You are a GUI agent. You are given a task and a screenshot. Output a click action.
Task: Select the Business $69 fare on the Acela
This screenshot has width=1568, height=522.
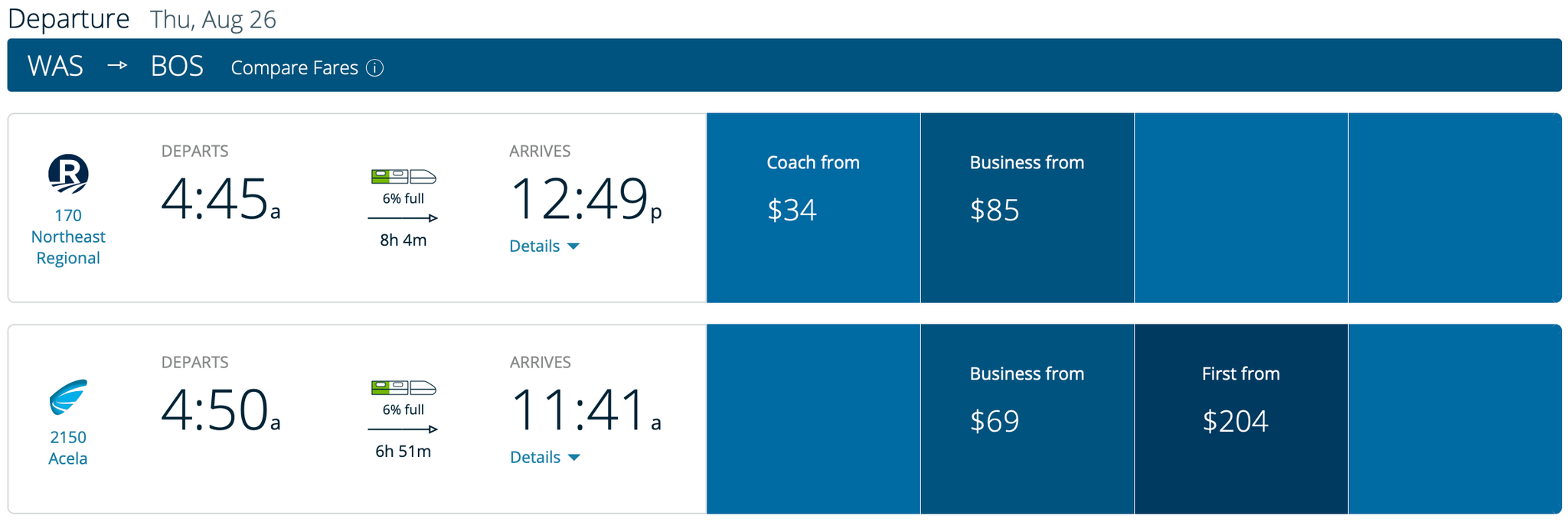1027,419
